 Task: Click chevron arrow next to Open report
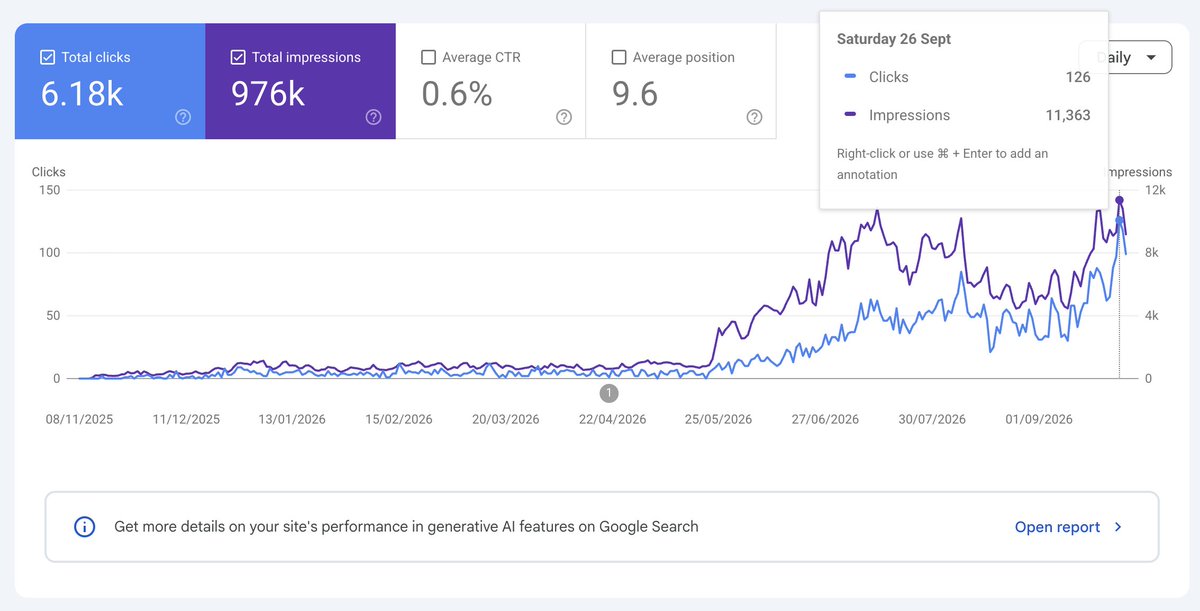[x=1118, y=527]
